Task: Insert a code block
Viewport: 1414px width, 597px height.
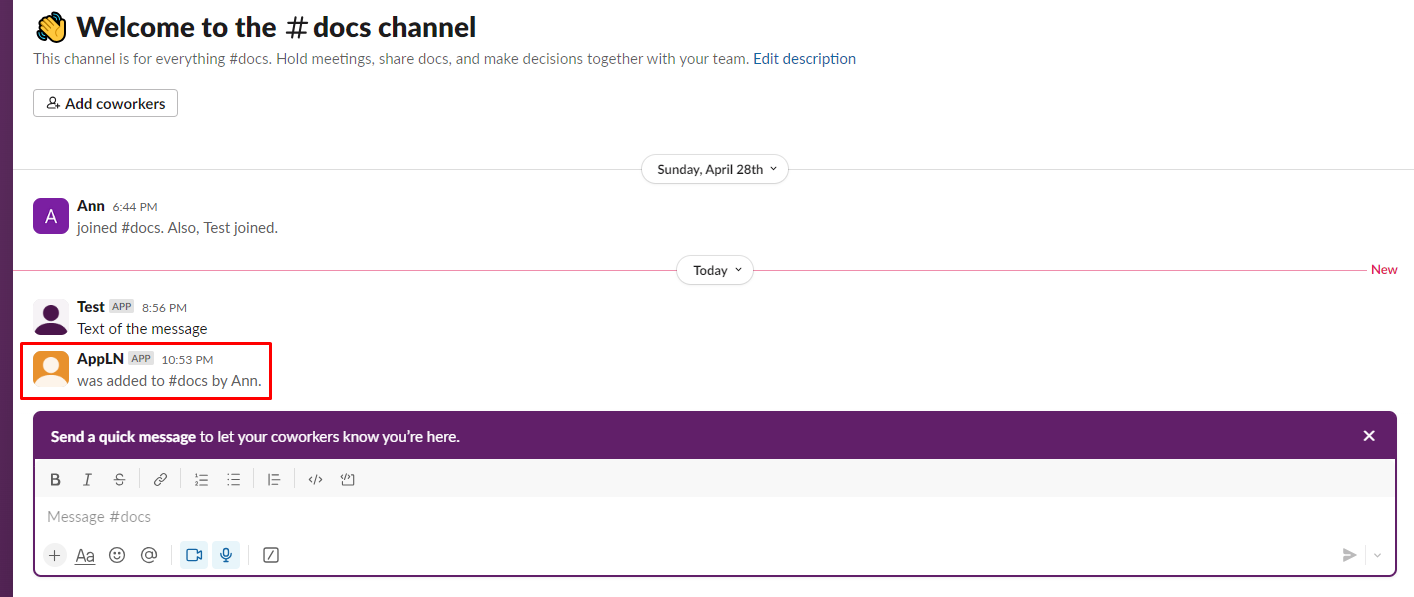Action: [347, 479]
